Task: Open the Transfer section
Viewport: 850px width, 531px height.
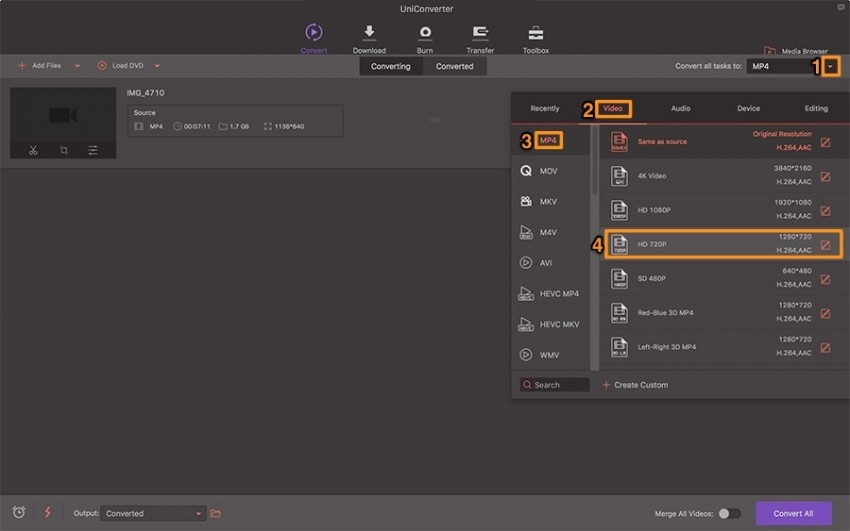Action: 480,39
